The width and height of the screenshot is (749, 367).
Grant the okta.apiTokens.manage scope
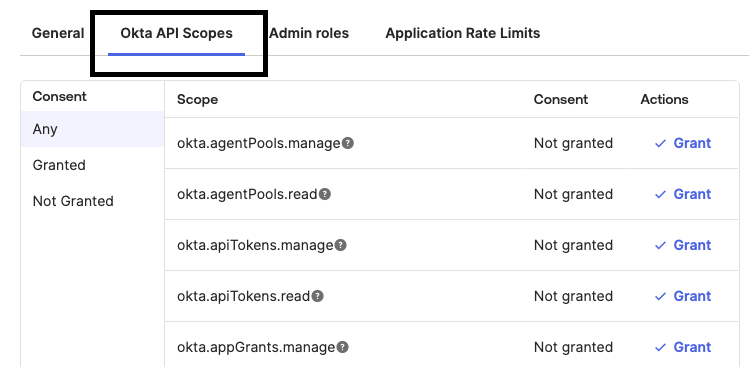(x=683, y=245)
